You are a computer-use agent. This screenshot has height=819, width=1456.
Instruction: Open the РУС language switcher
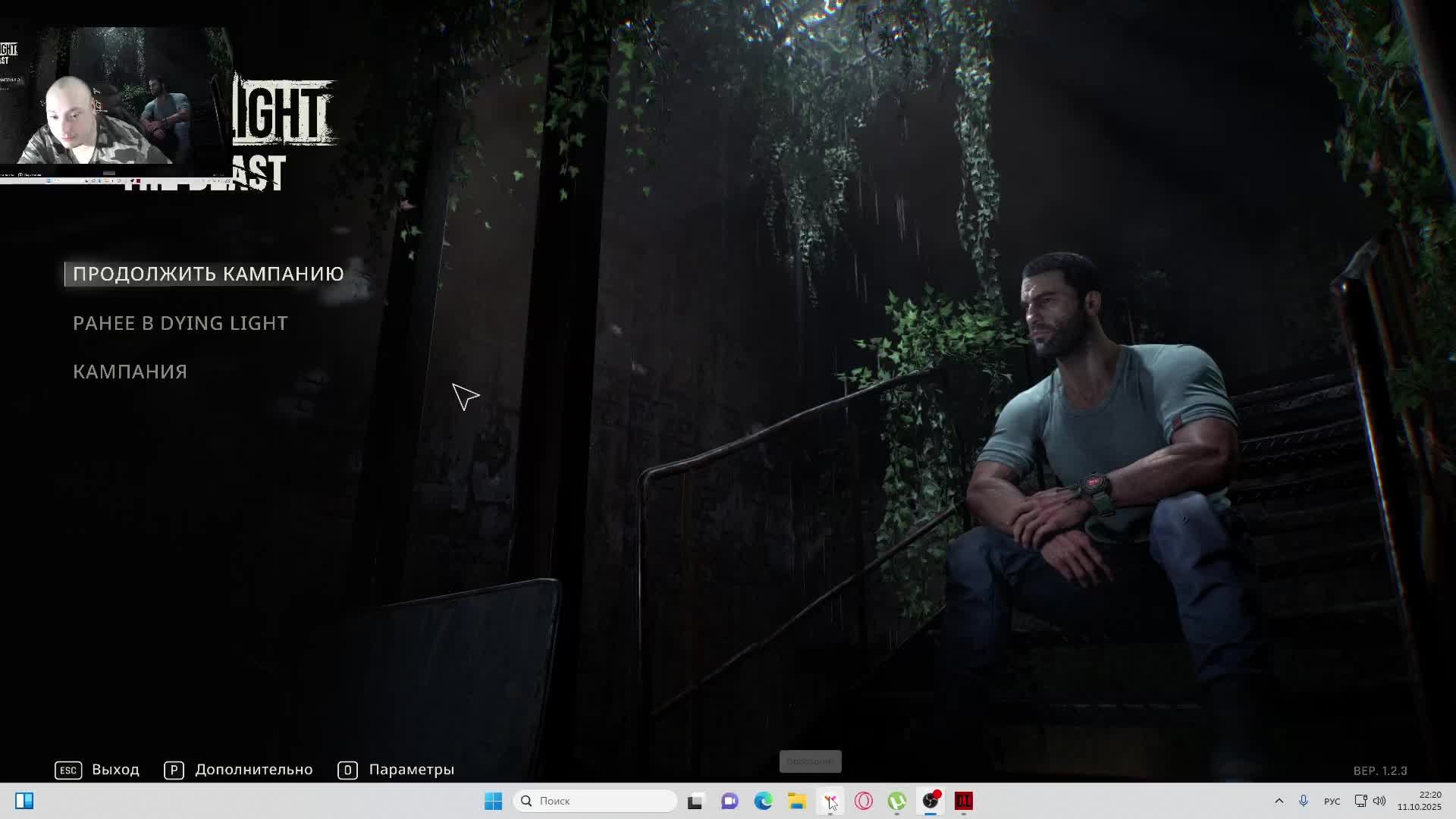(x=1332, y=801)
